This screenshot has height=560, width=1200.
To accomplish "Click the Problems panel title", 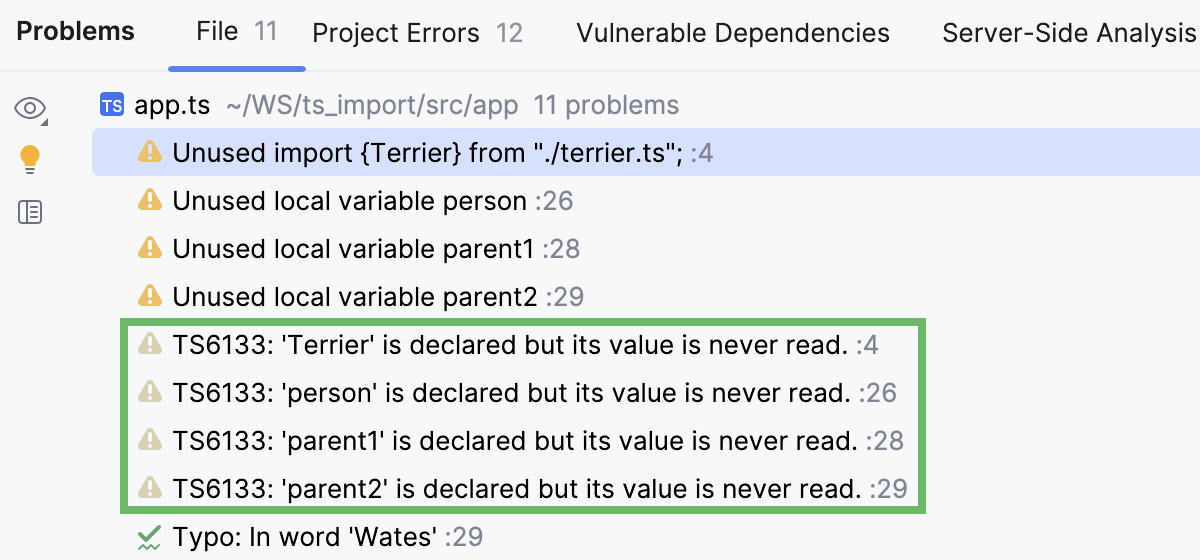I will tap(75, 32).
